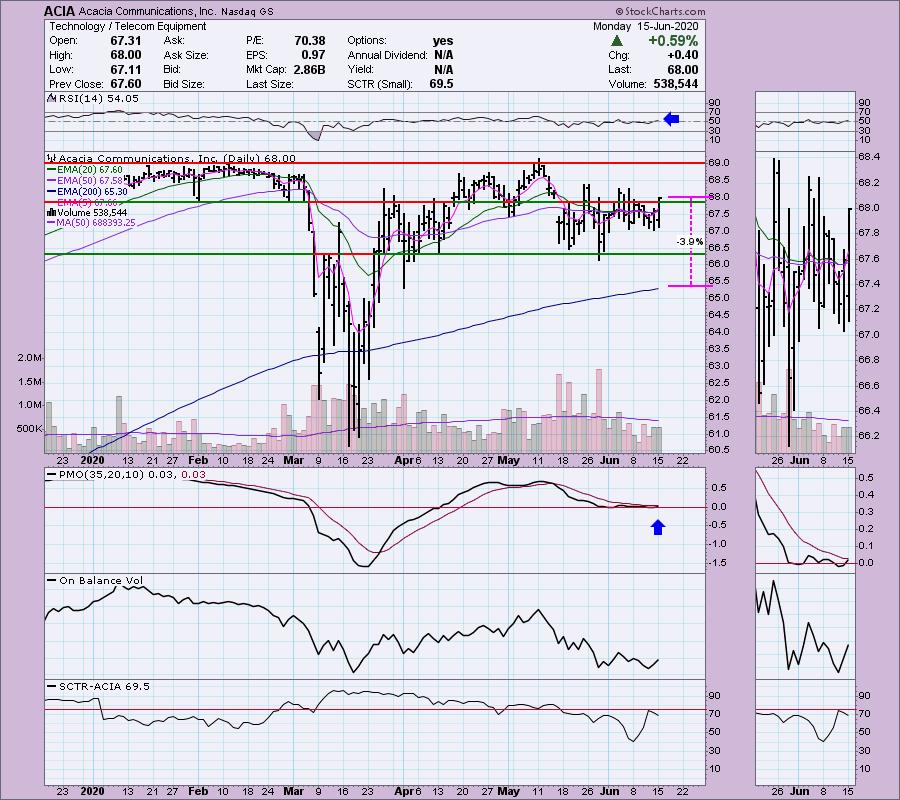Click the -1.5 label on the PMO axis
Viewport: 900px width, 800px height.
pos(718,563)
